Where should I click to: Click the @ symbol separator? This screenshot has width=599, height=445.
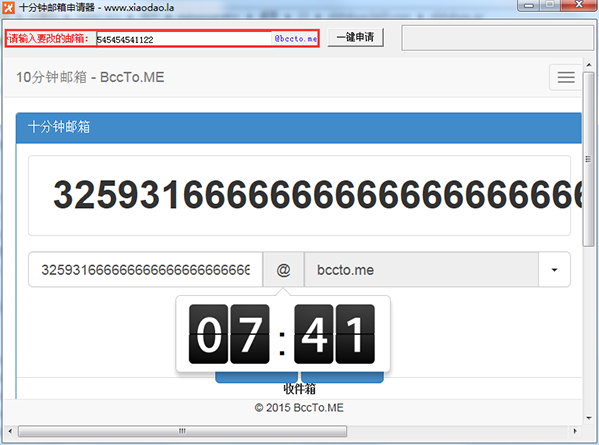pyautogui.click(x=283, y=270)
